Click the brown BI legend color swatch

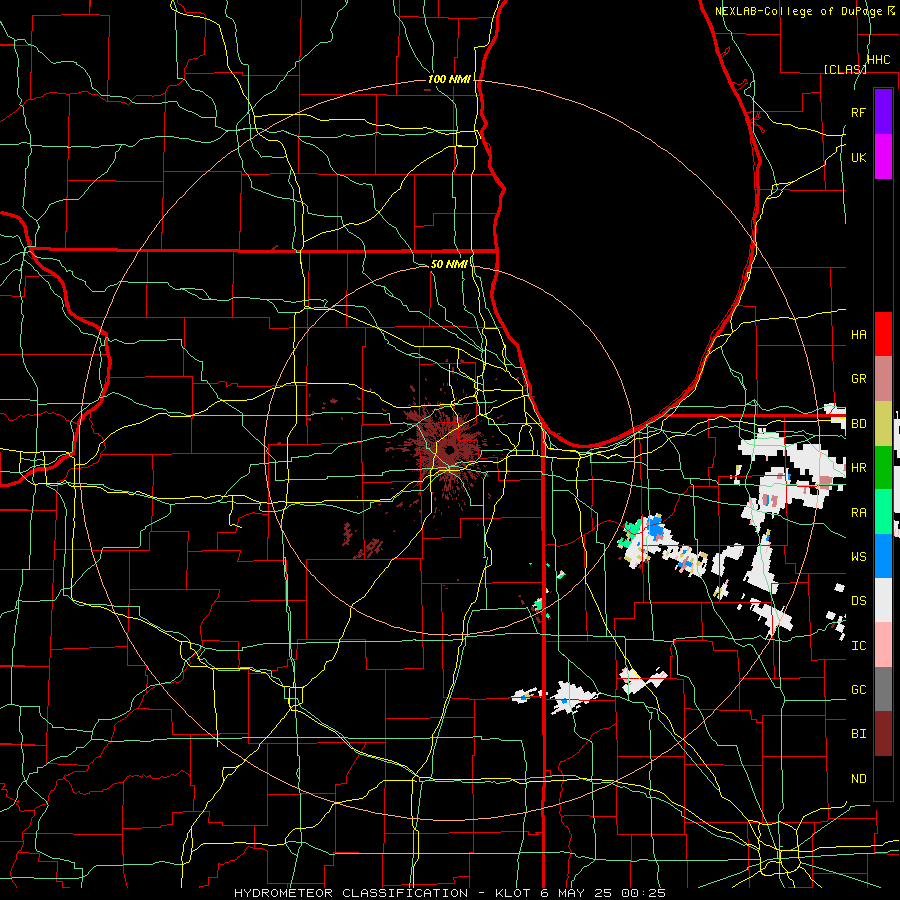click(x=883, y=734)
